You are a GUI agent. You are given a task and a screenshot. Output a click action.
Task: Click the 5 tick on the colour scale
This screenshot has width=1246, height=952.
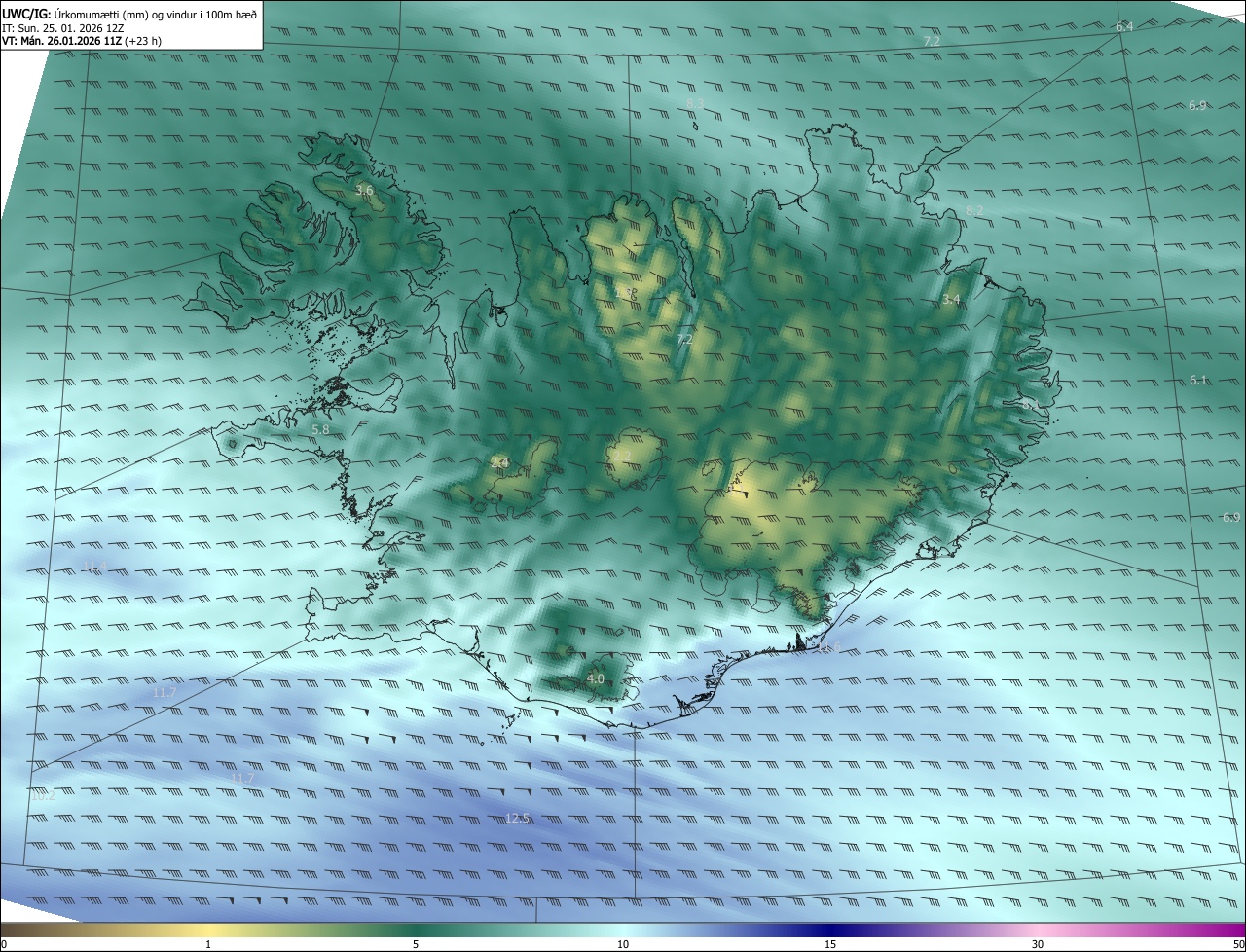tap(416, 944)
